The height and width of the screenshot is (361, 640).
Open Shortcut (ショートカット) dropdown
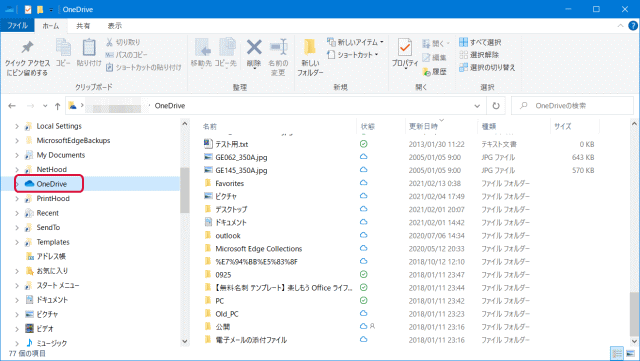353,55
